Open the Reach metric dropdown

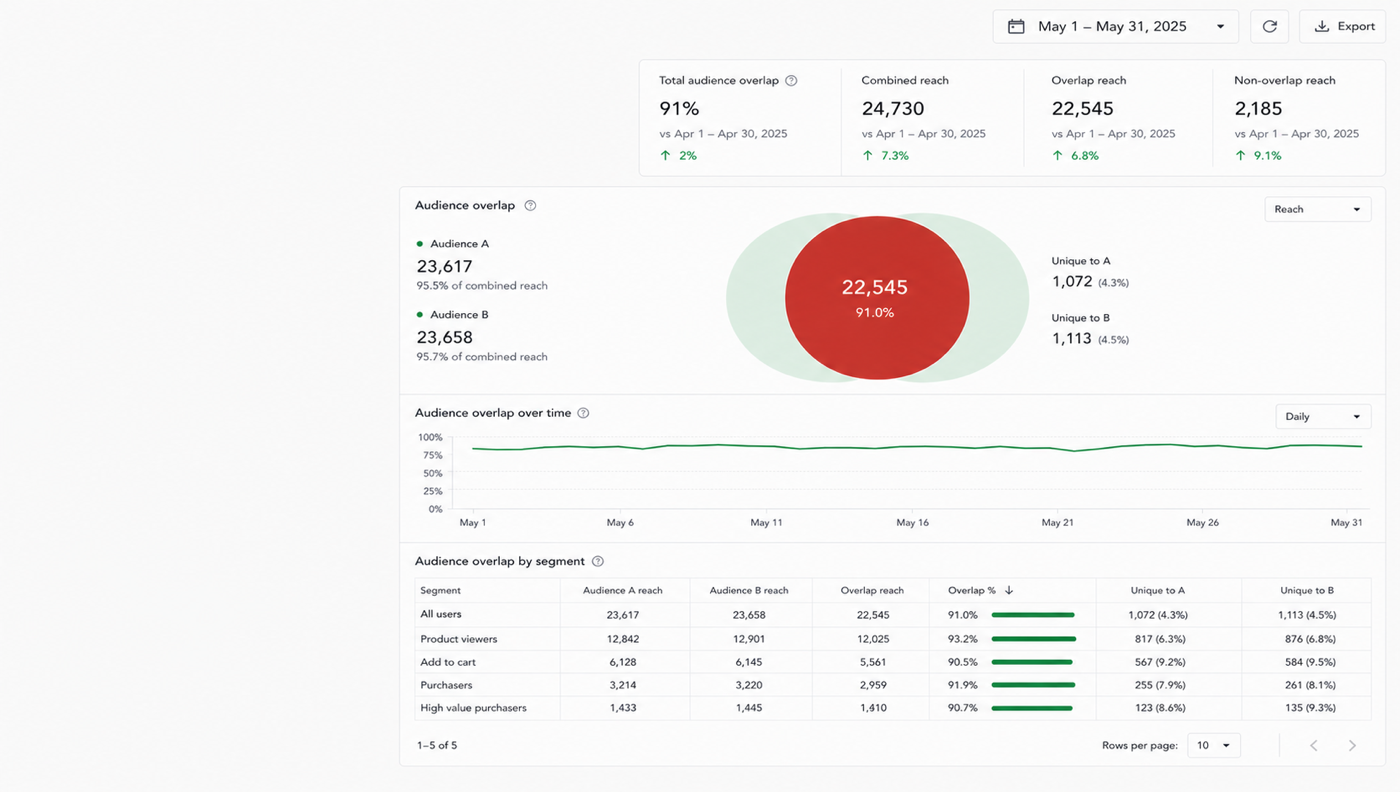(1318, 210)
